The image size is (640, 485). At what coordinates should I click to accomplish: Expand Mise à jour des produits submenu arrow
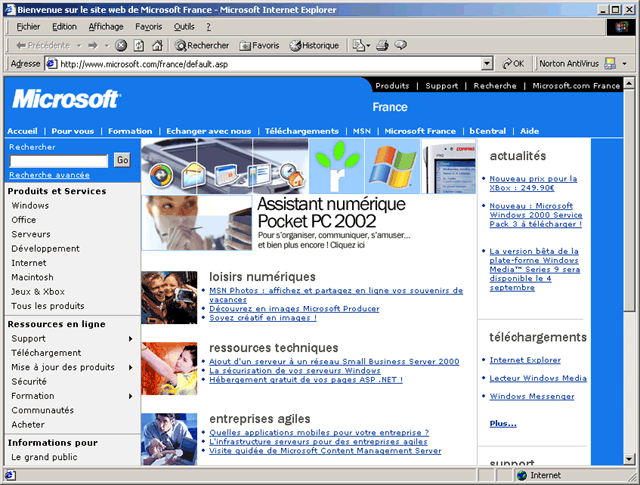coord(131,367)
